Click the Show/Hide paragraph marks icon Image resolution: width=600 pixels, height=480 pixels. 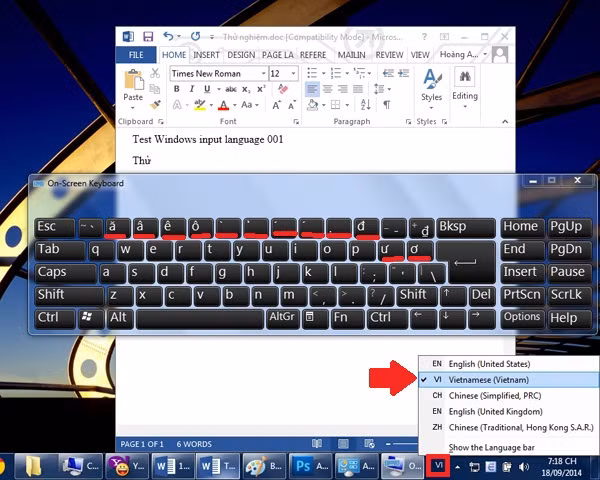coord(387,104)
